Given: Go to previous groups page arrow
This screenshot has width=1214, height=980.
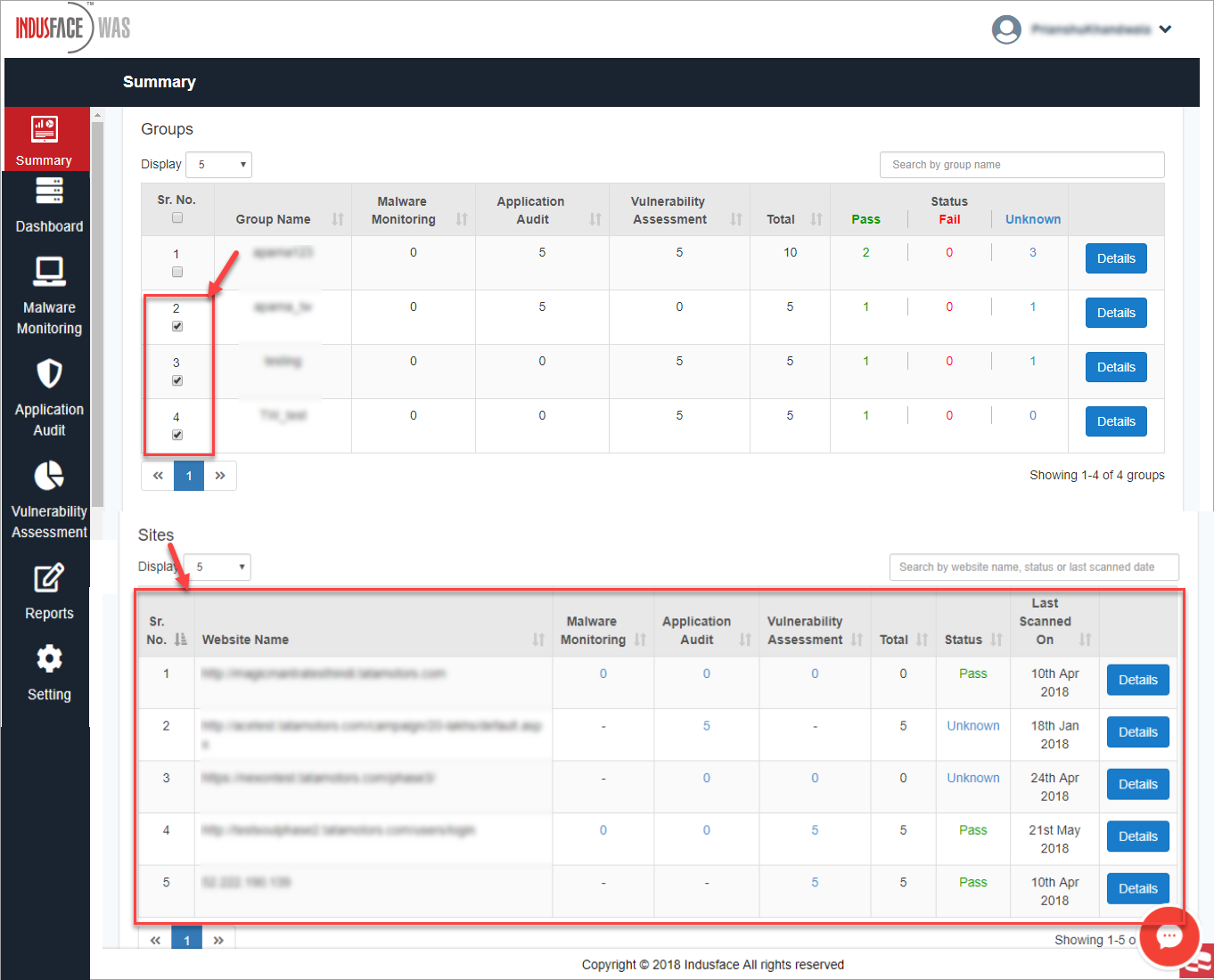Looking at the screenshot, I should [x=158, y=476].
